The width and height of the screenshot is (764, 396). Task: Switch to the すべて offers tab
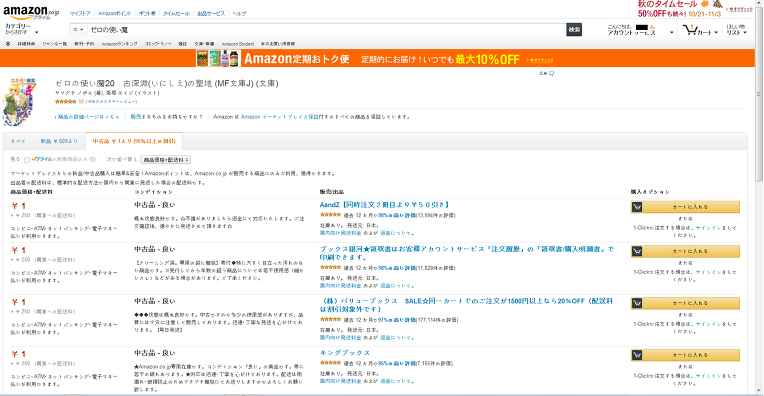pyautogui.click(x=18, y=141)
